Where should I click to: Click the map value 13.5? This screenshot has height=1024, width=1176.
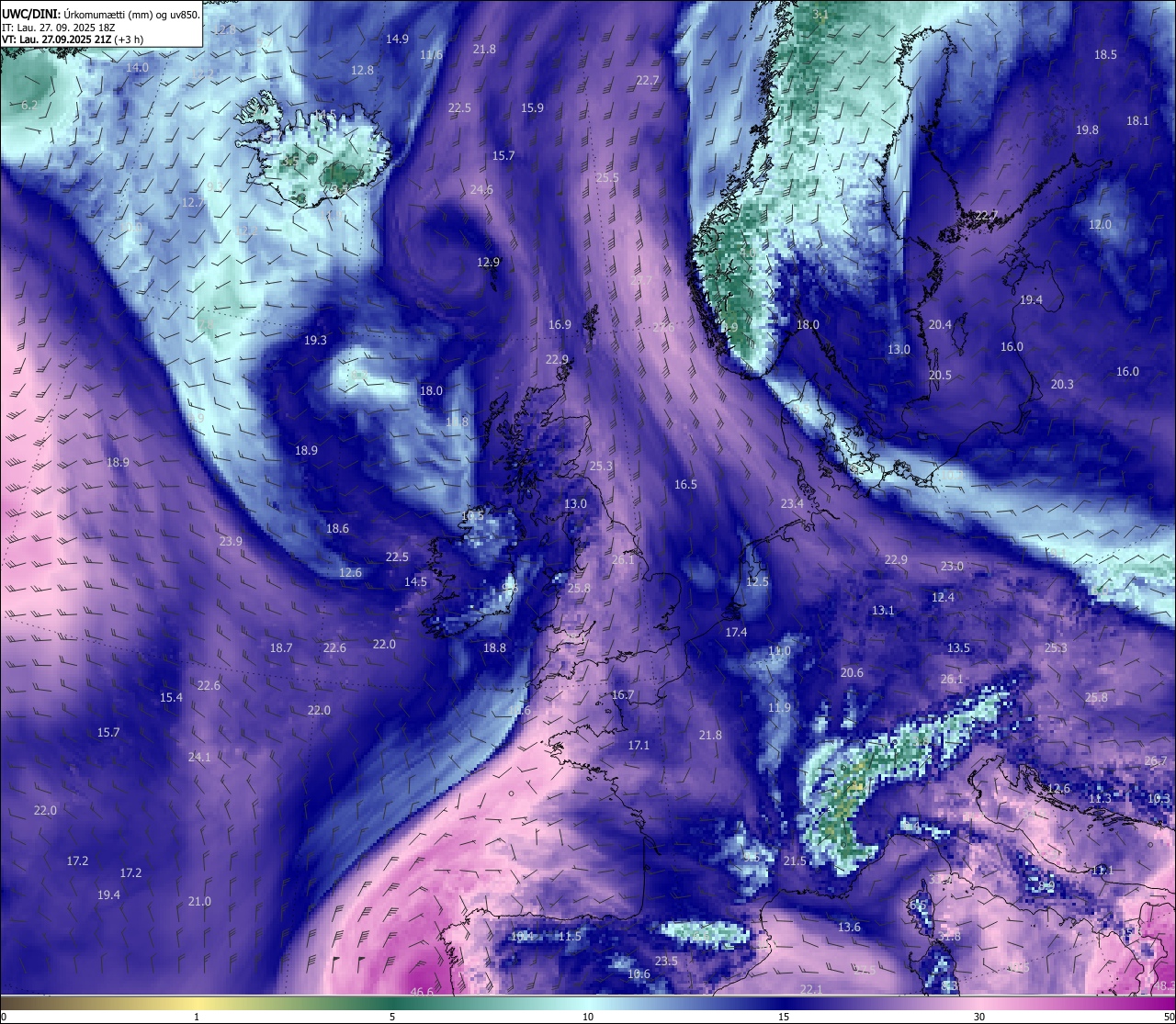[x=958, y=647]
